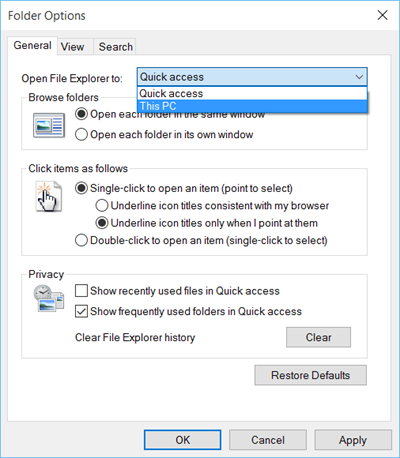Switch to the View tab
The height and width of the screenshot is (458, 400).
[x=72, y=47]
